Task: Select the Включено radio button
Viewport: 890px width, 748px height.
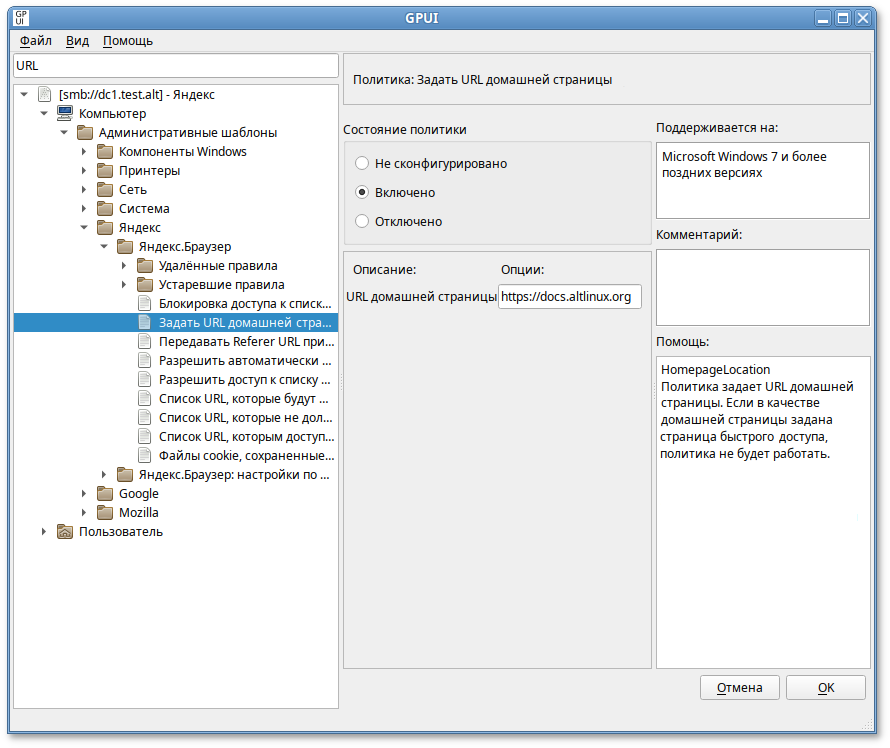Action: point(363,192)
